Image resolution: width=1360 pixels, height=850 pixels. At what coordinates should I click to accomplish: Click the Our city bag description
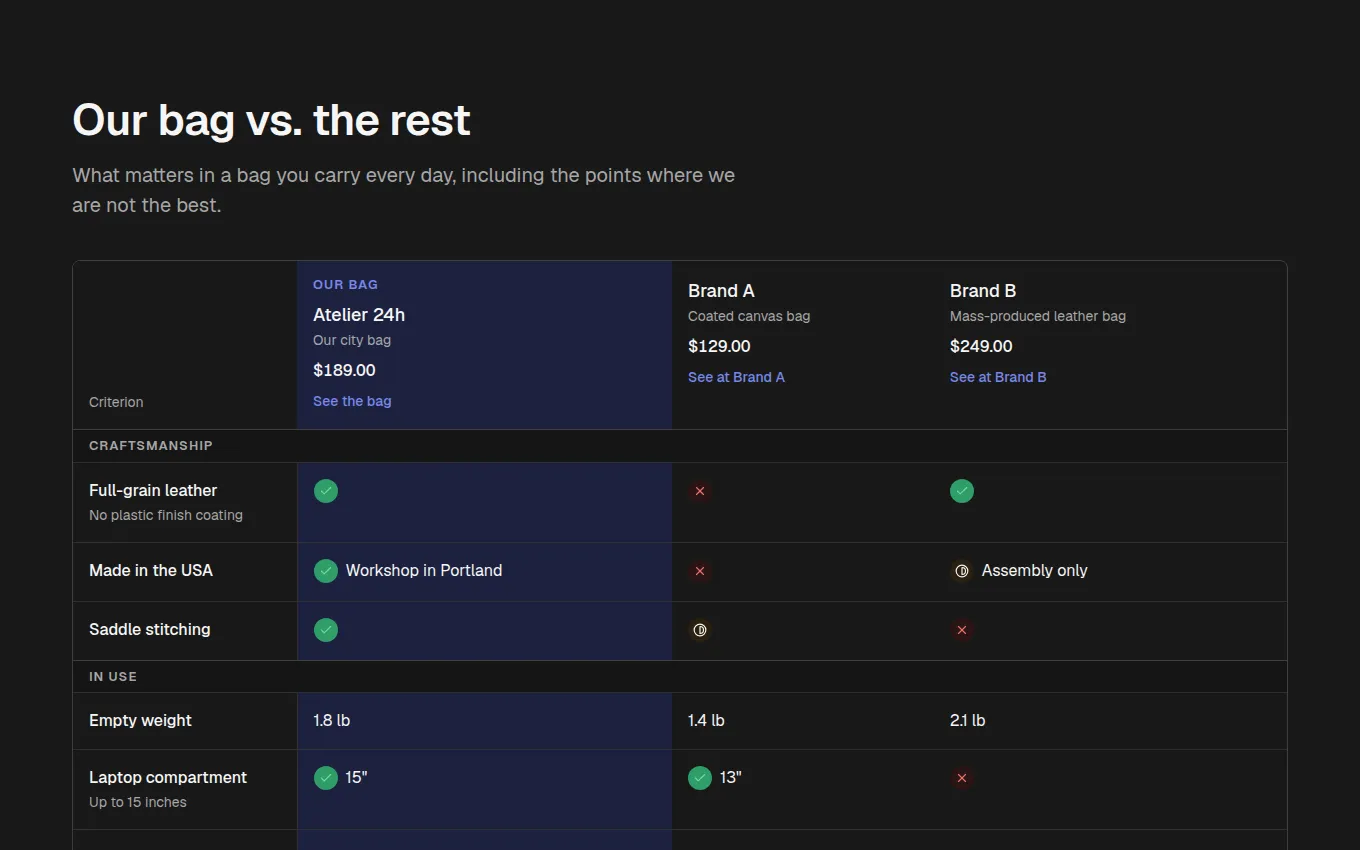(352, 340)
